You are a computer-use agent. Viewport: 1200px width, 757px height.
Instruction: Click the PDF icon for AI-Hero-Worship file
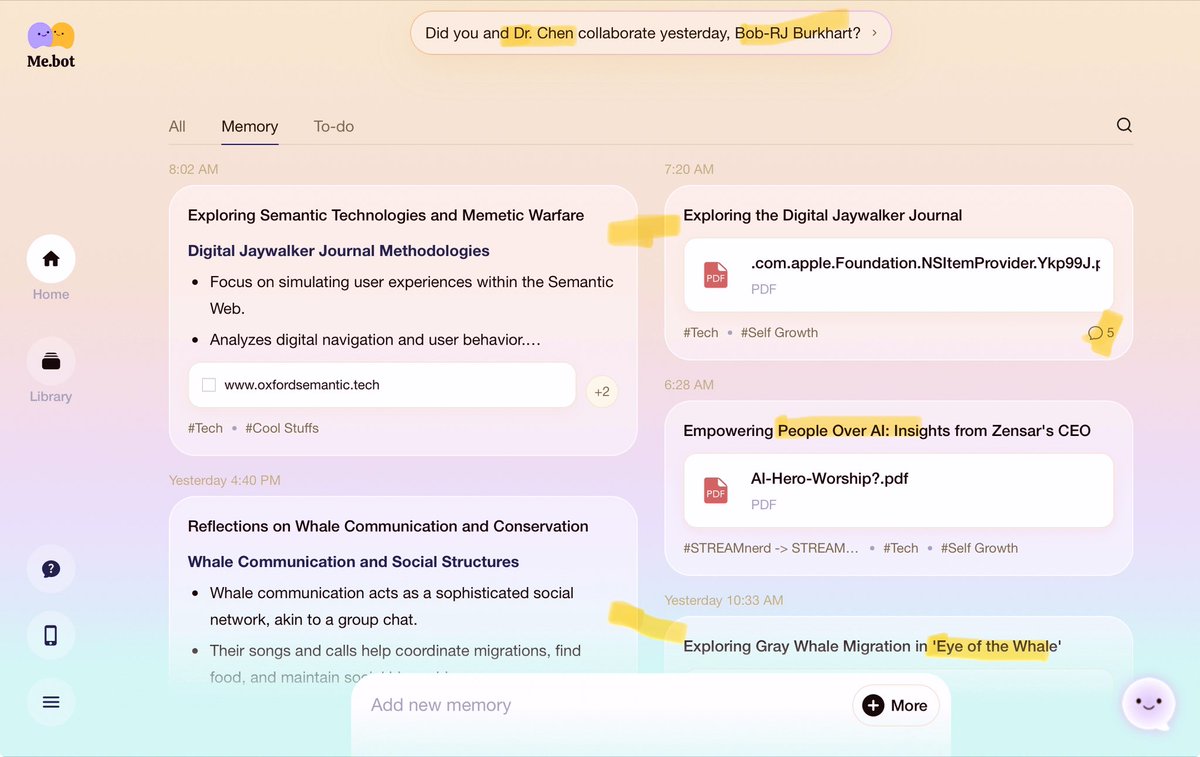pos(716,490)
